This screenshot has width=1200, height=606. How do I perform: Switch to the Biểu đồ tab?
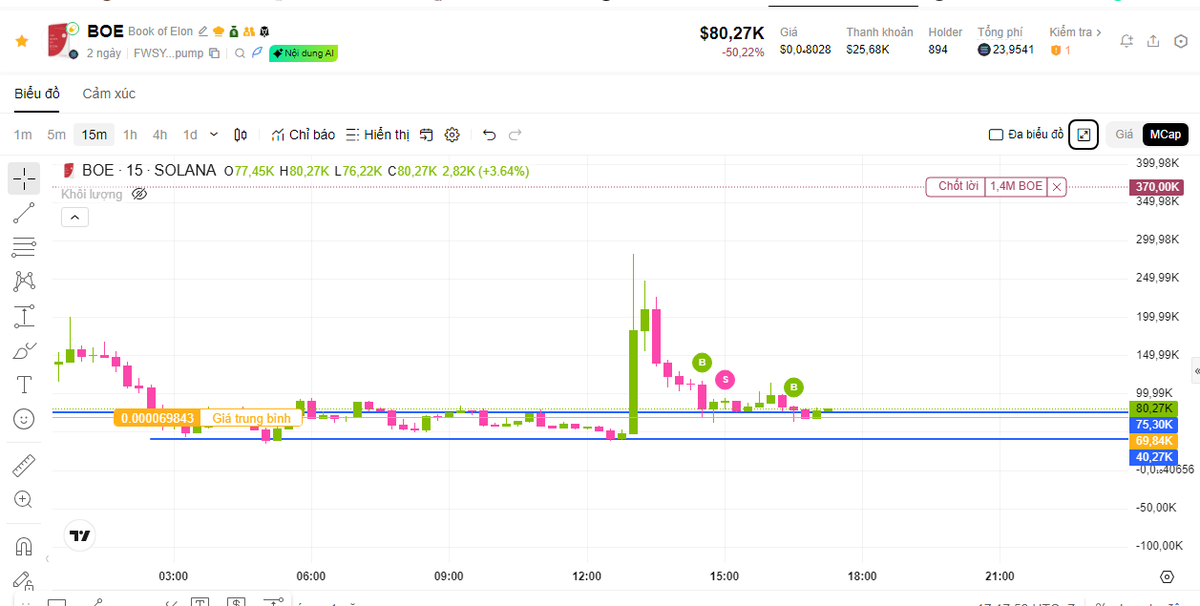pos(37,94)
